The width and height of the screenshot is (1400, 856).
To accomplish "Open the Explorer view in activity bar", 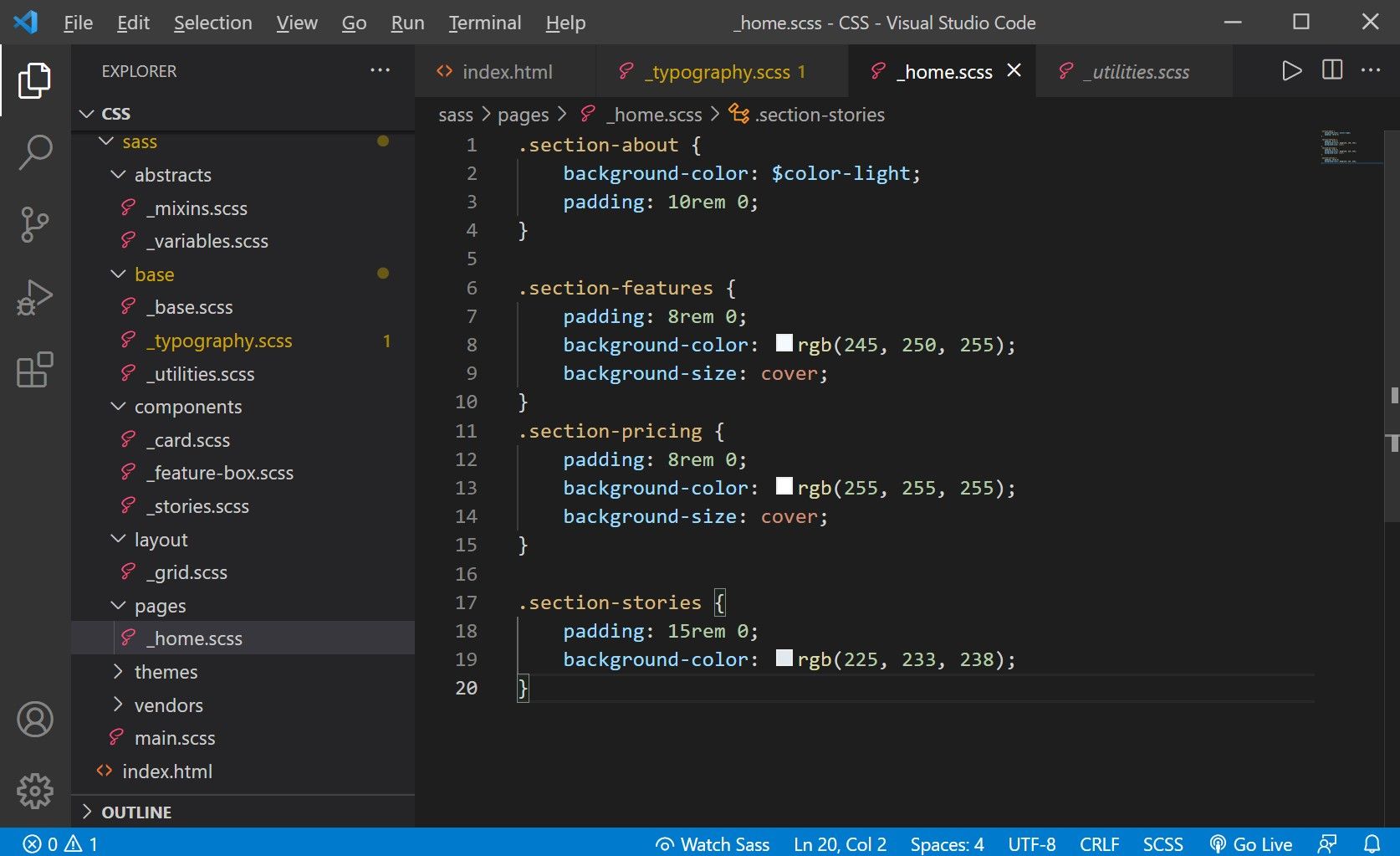I will pyautogui.click(x=34, y=80).
